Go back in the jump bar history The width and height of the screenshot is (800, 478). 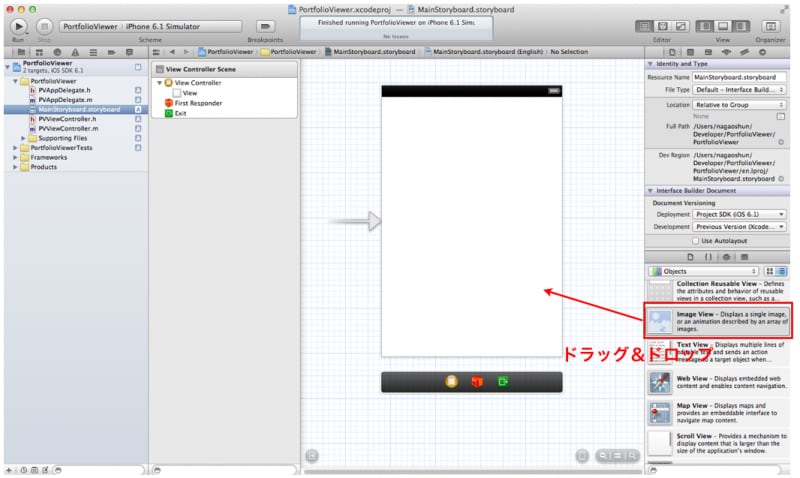point(172,52)
